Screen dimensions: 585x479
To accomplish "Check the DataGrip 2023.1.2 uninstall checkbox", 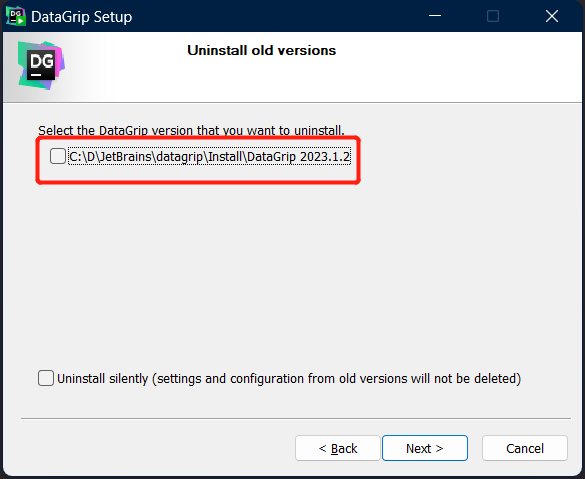I will click(x=58, y=156).
